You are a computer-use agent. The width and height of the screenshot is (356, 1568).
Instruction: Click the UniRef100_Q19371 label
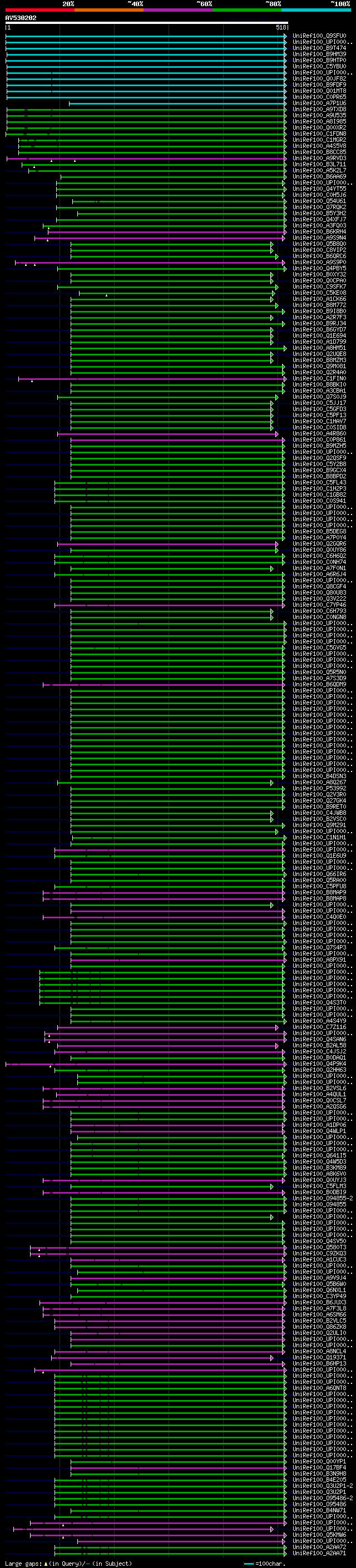pos(319,1357)
